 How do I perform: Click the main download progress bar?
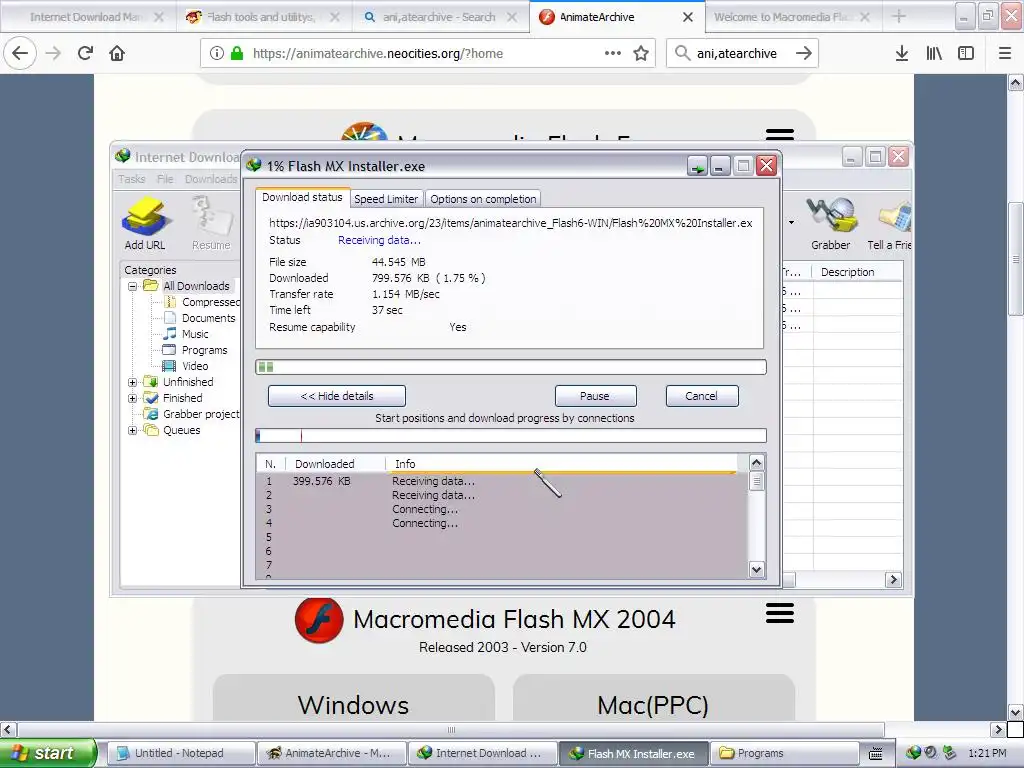(511, 367)
